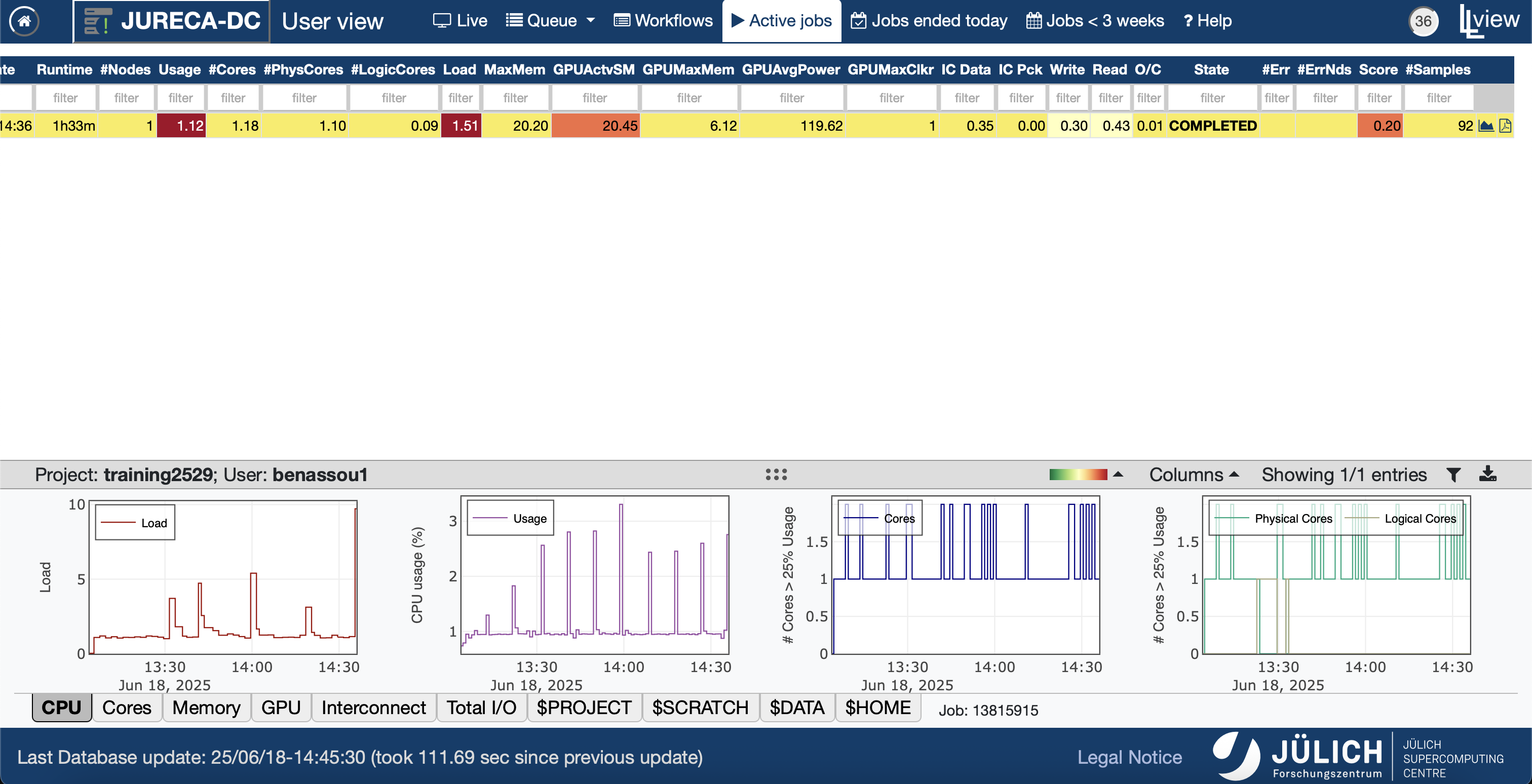
Task: Open the job graph report icon in the row
Action: click(1485, 126)
